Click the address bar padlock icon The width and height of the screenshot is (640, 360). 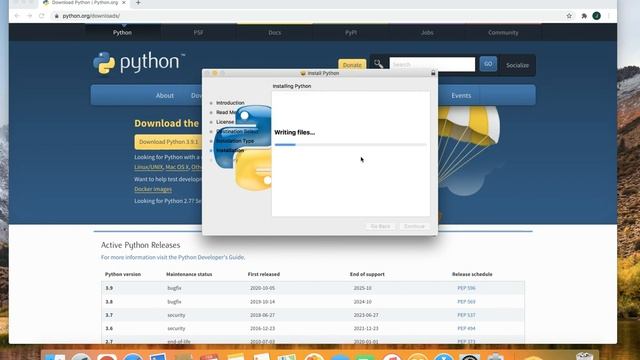(x=56, y=16)
